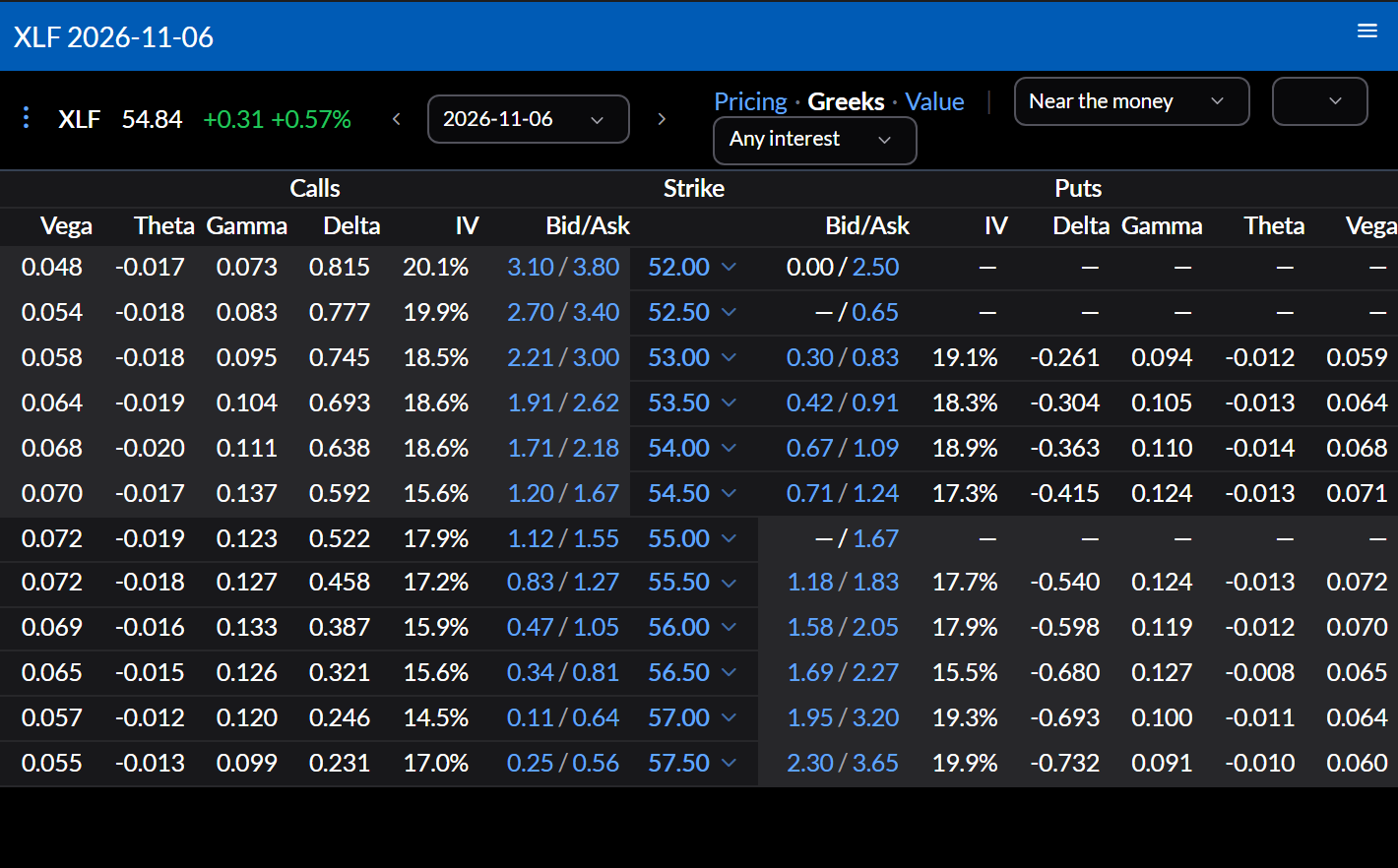Switch to the Greeks view
Image resolution: width=1398 pixels, height=868 pixels.
pos(846,101)
